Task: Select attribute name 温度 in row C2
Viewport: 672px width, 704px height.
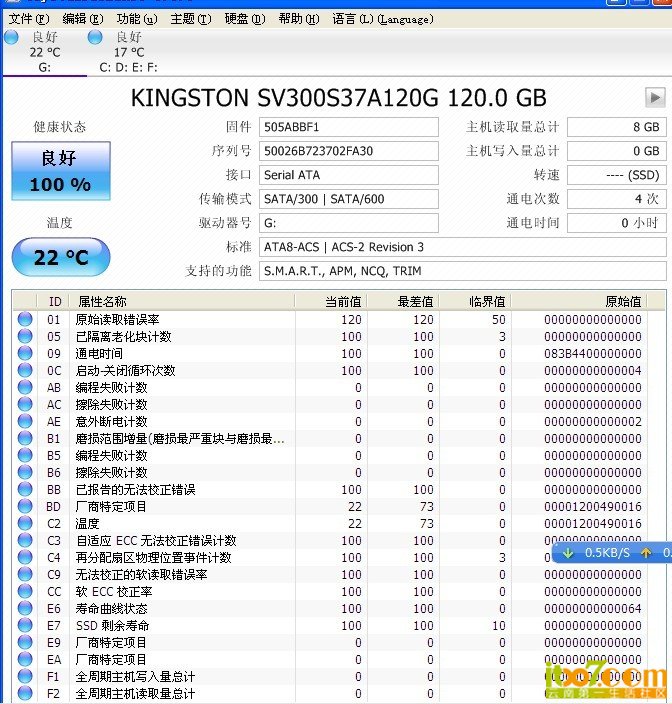Action: point(87,524)
